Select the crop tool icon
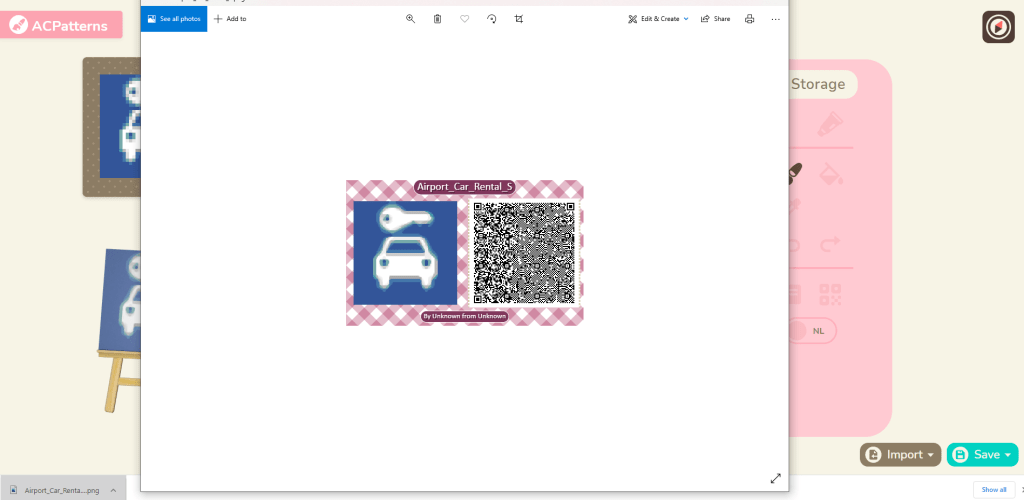 (518, 19)
